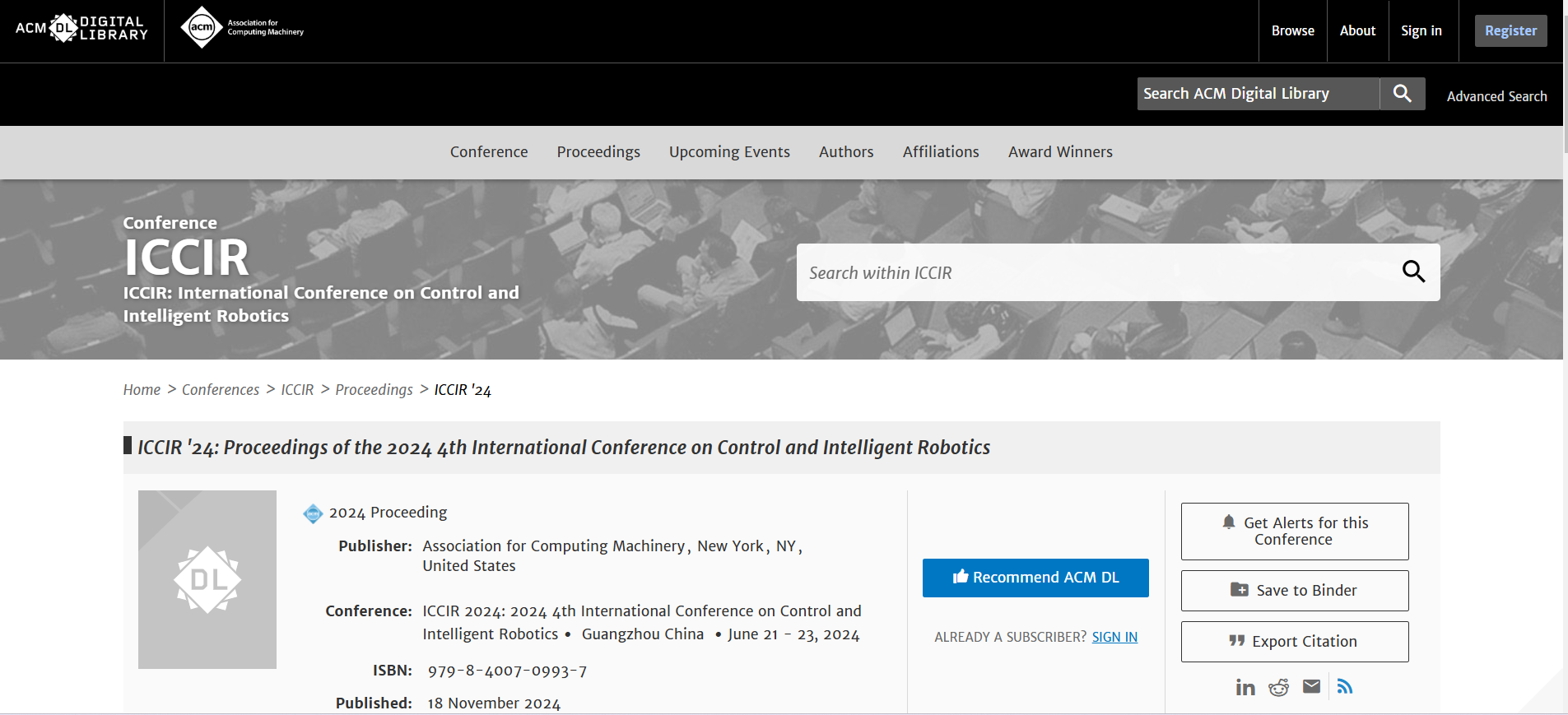1568x715 pixels.
Task: Open the Award Winners nav tab
Action: [1060, 152]
